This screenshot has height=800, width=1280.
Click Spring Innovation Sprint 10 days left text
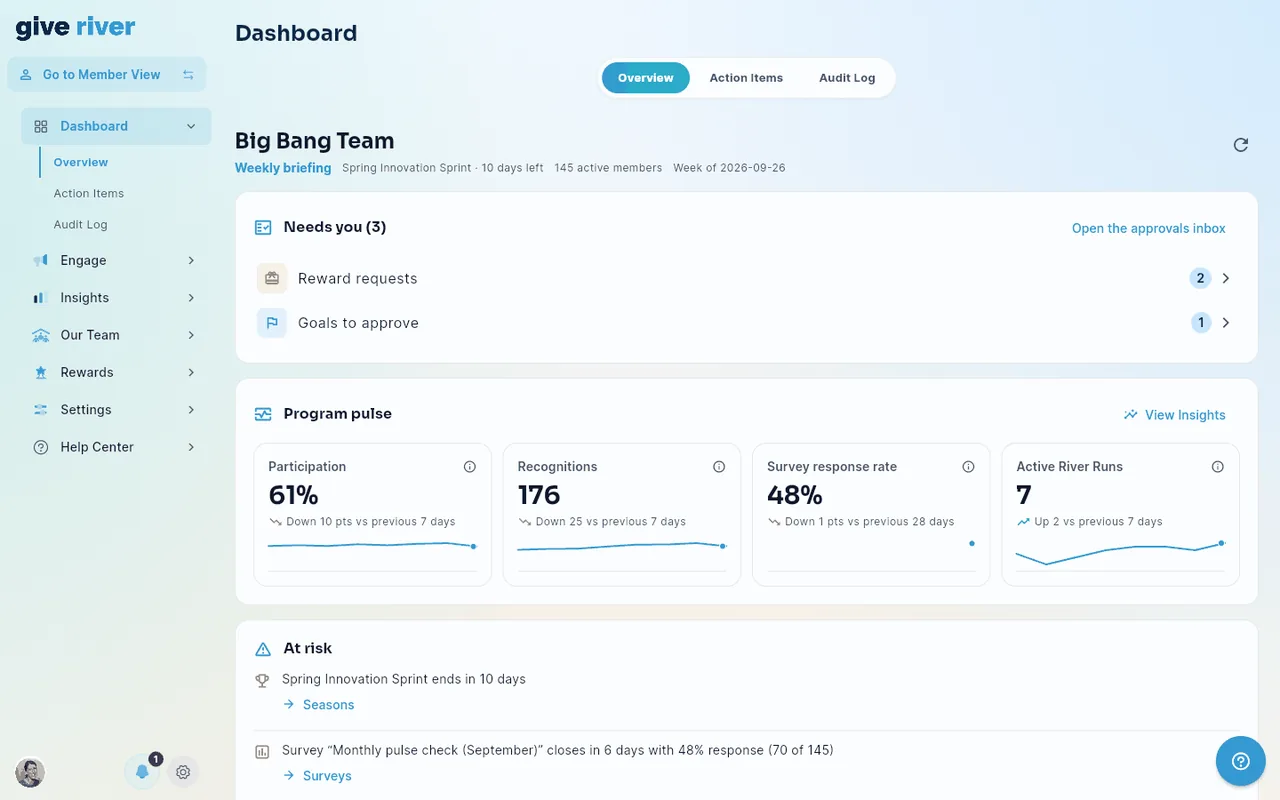tap(443, 168)
